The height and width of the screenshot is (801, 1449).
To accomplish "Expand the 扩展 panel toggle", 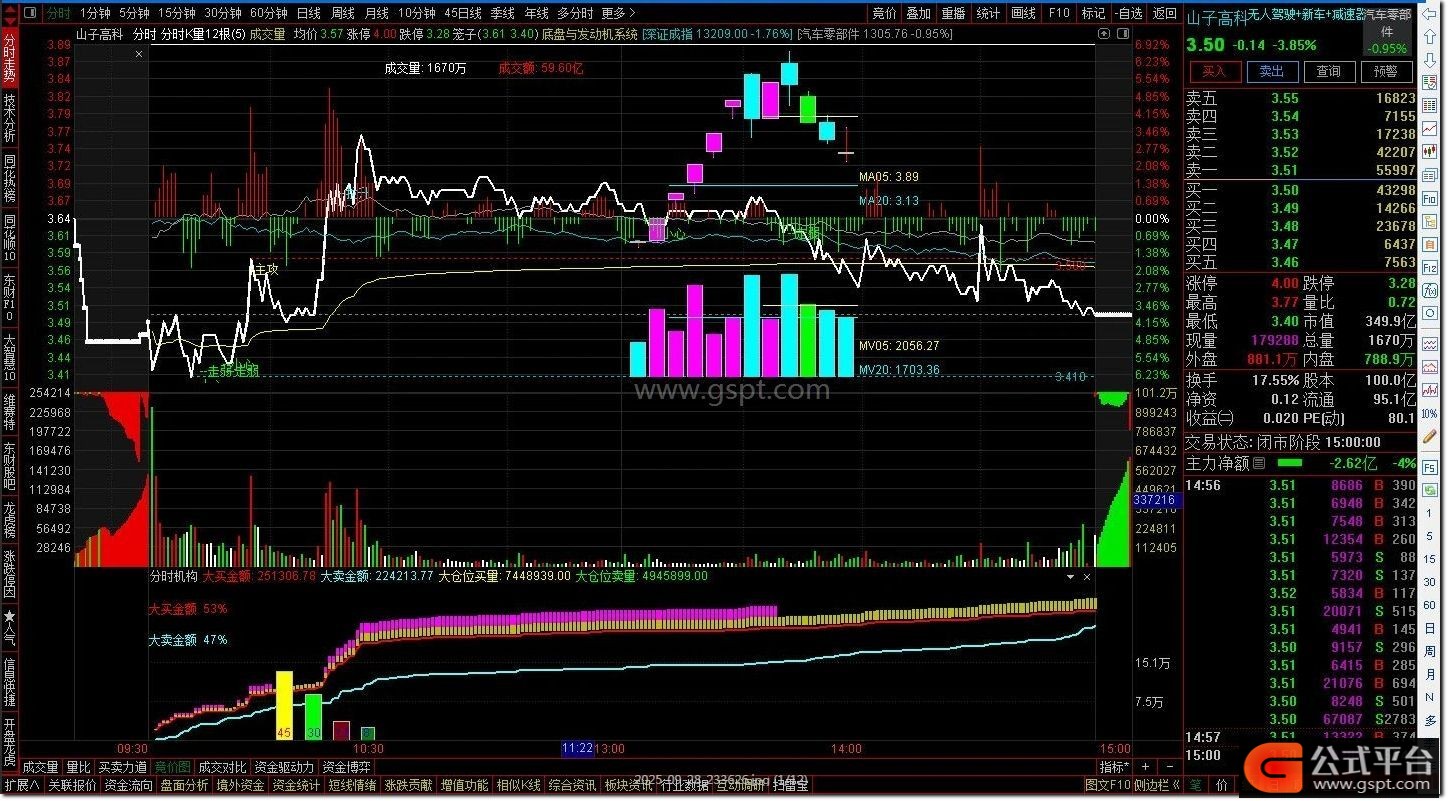I will click(x=21, y=785).
